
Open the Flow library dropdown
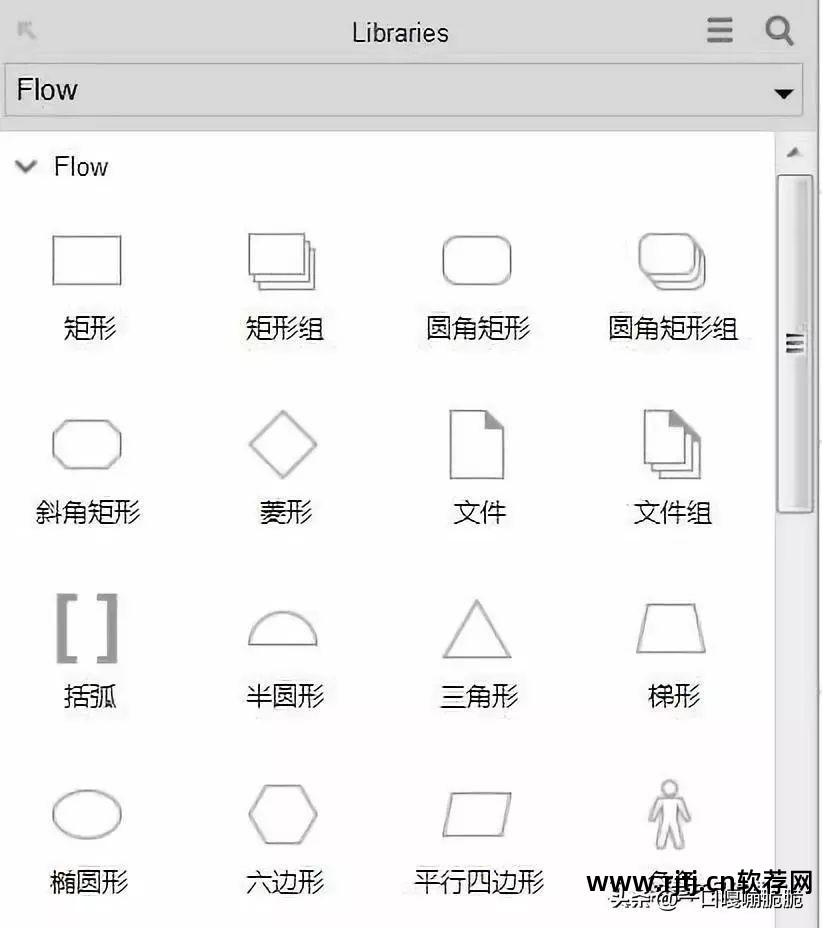click(404, 90)
